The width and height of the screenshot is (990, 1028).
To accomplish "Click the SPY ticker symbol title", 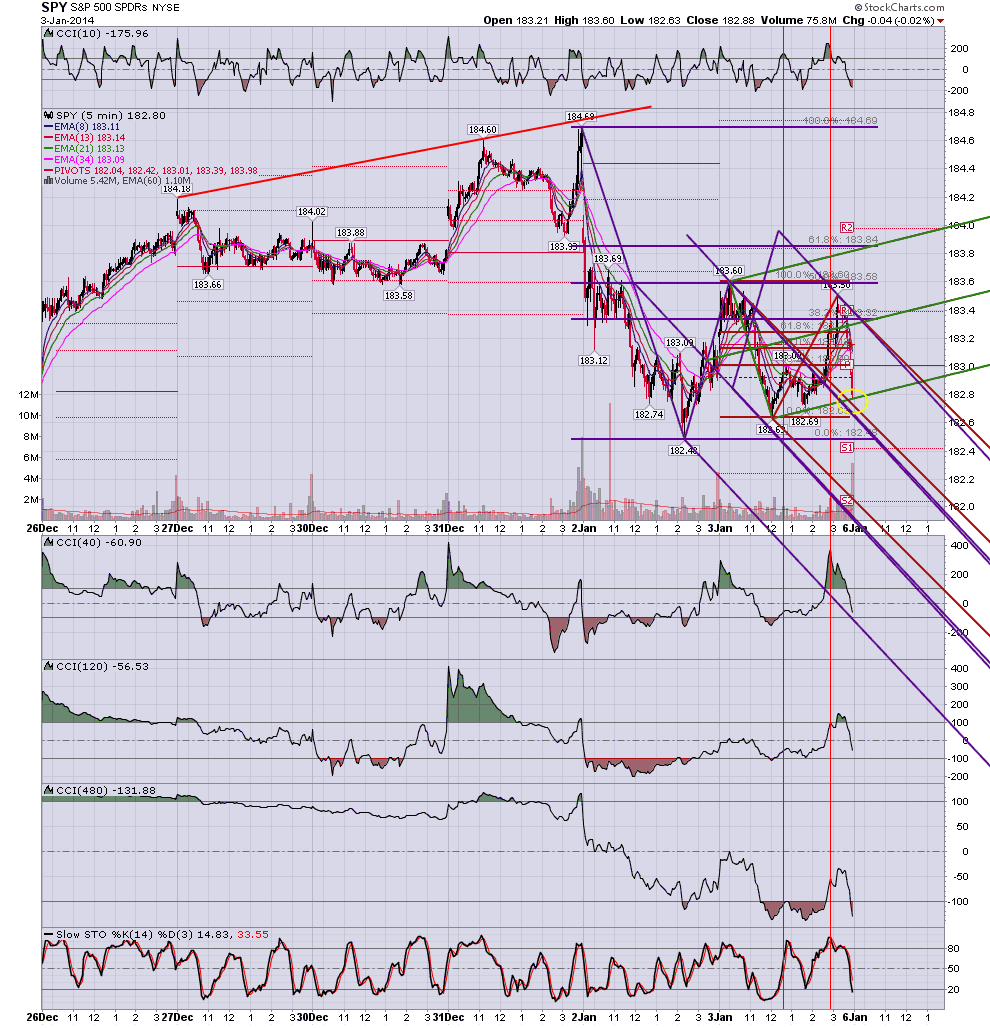I will [54, 7].
